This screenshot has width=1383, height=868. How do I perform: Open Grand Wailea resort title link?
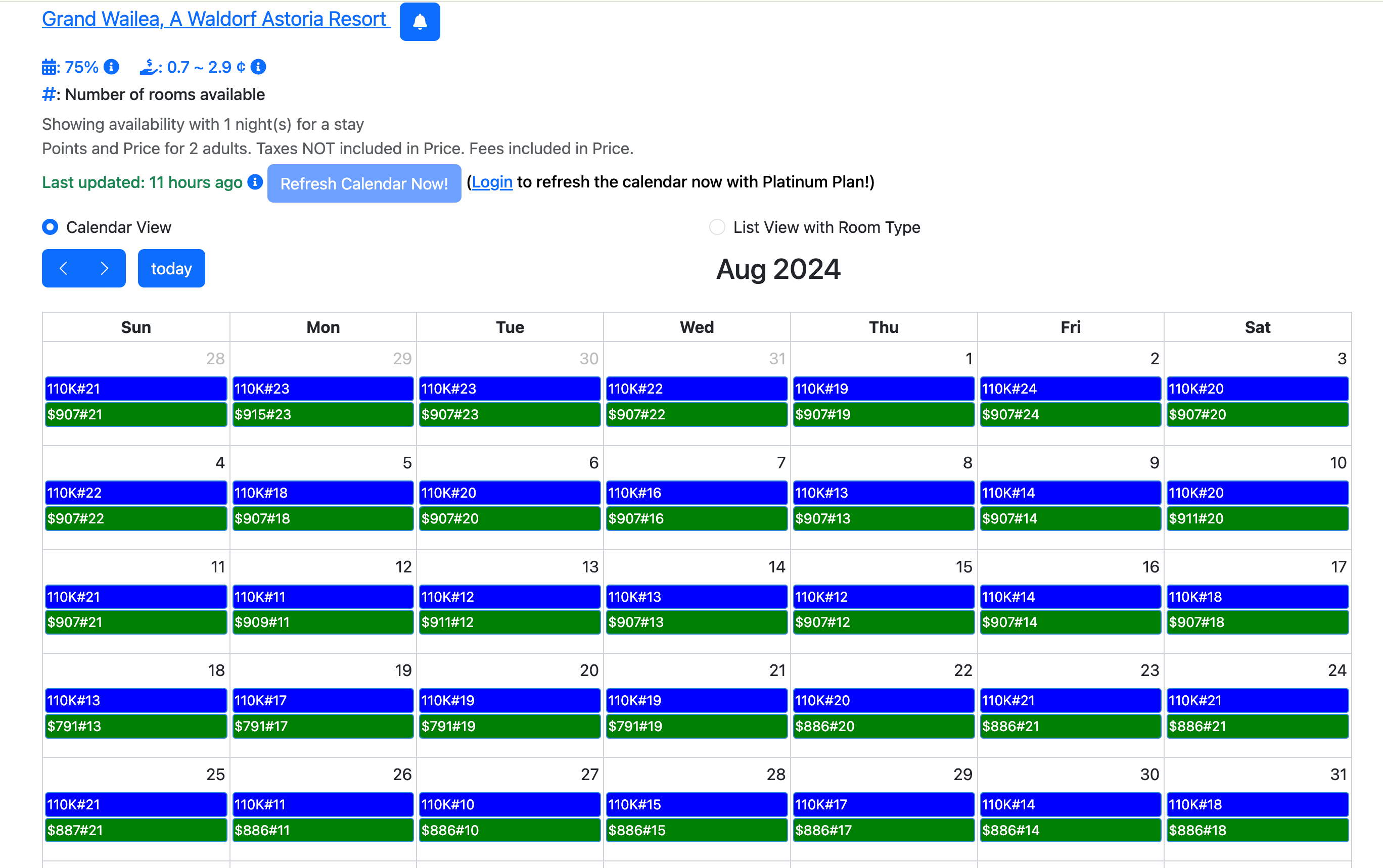pos(216,19)
